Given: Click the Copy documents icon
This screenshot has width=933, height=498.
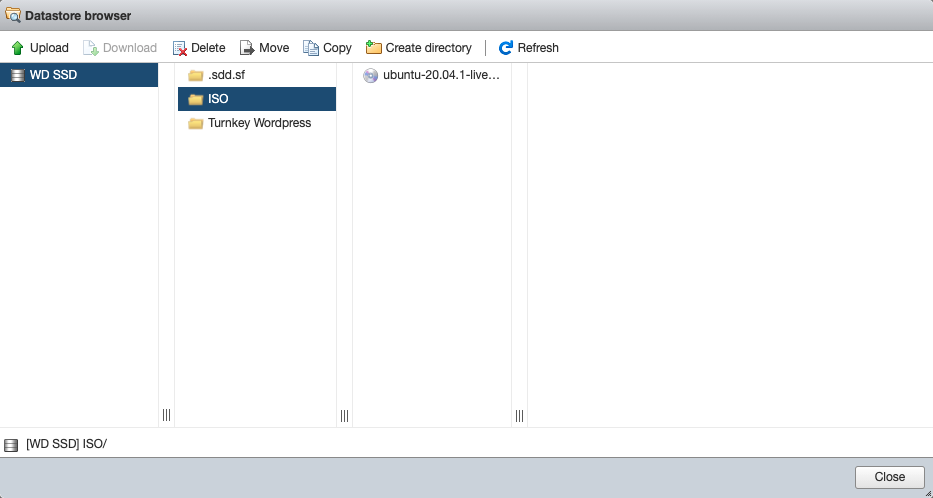Looking at the screenshot, I should [x=311, y=48].
